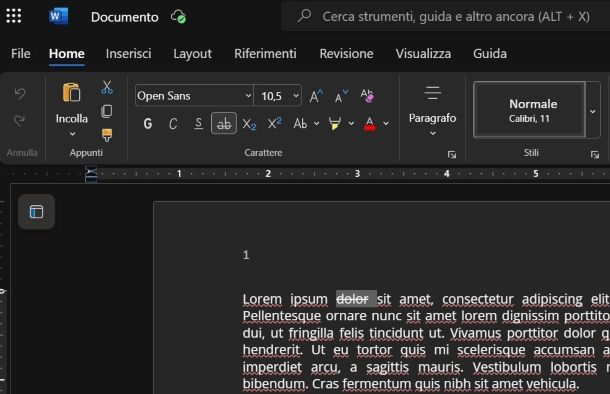Activate the format painter brush
This screenshot has height=394, width=610.
(x=107, y=135)
